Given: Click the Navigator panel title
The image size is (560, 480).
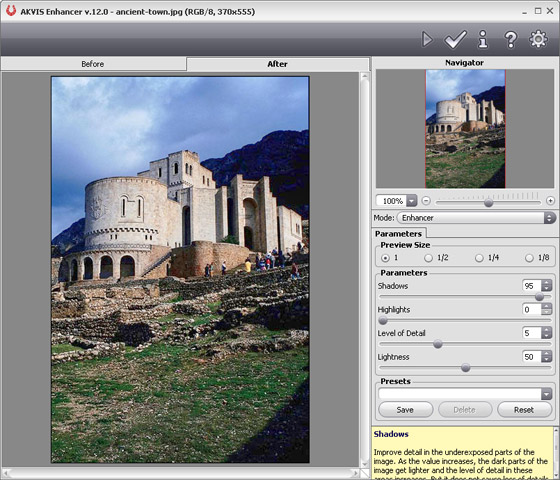Looking at the screenshot, I should coord(464,62).
